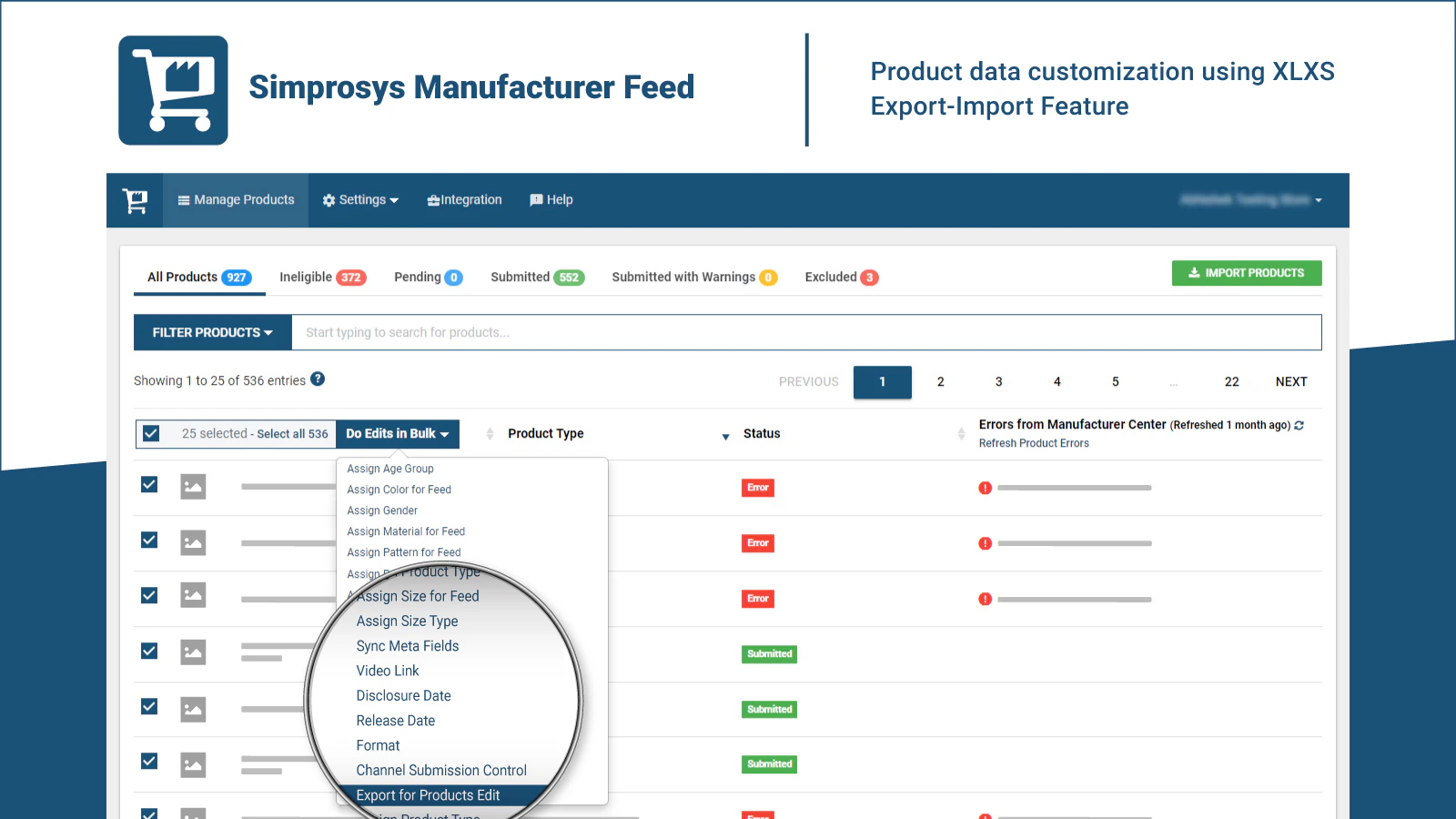Choose Channel Submission Control option

tap(441, 771)
